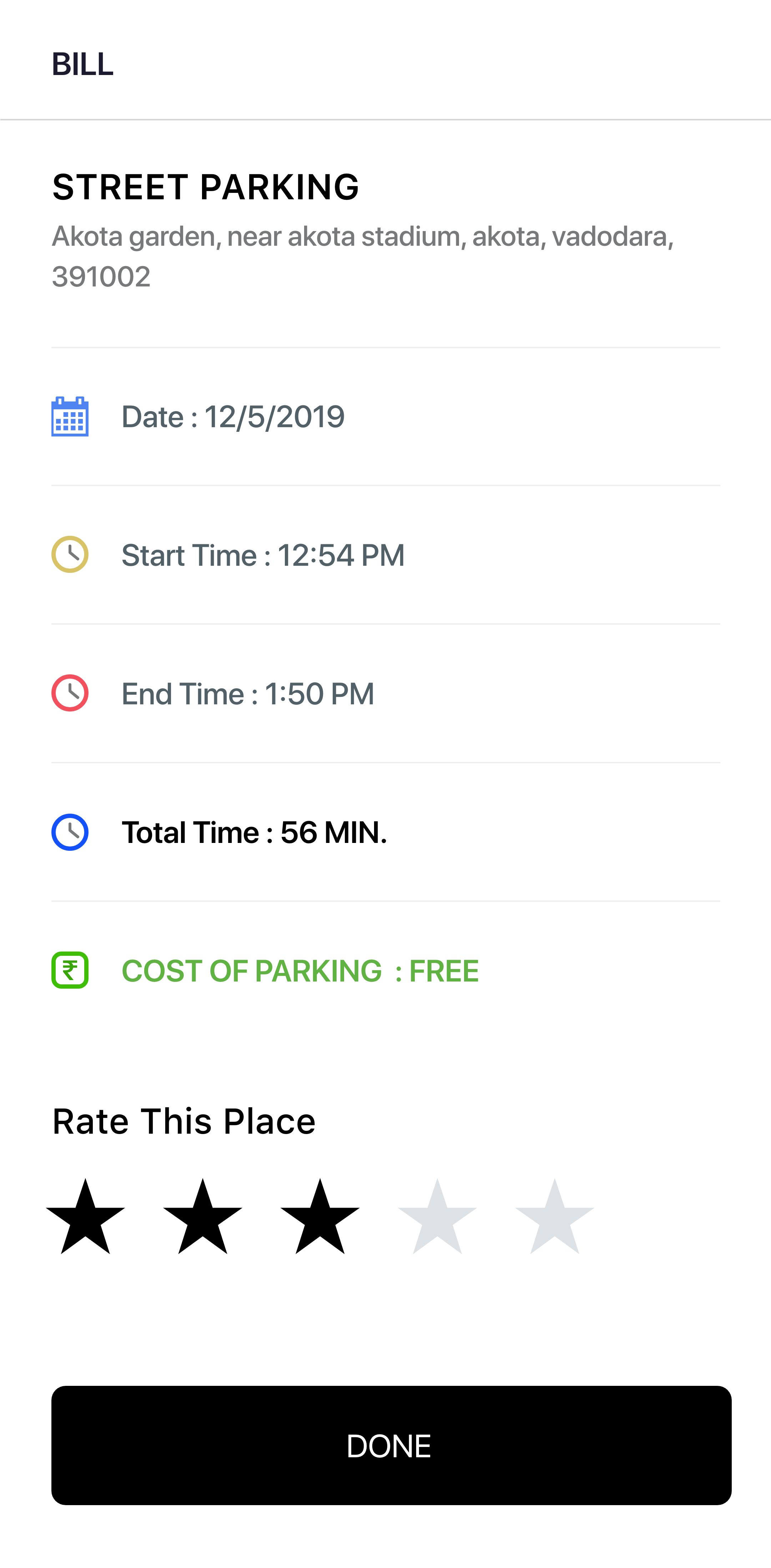Click the STREET PARKING heading
Image resolution: width=771 pixels, height=1568 pixels.
(206, 187)
